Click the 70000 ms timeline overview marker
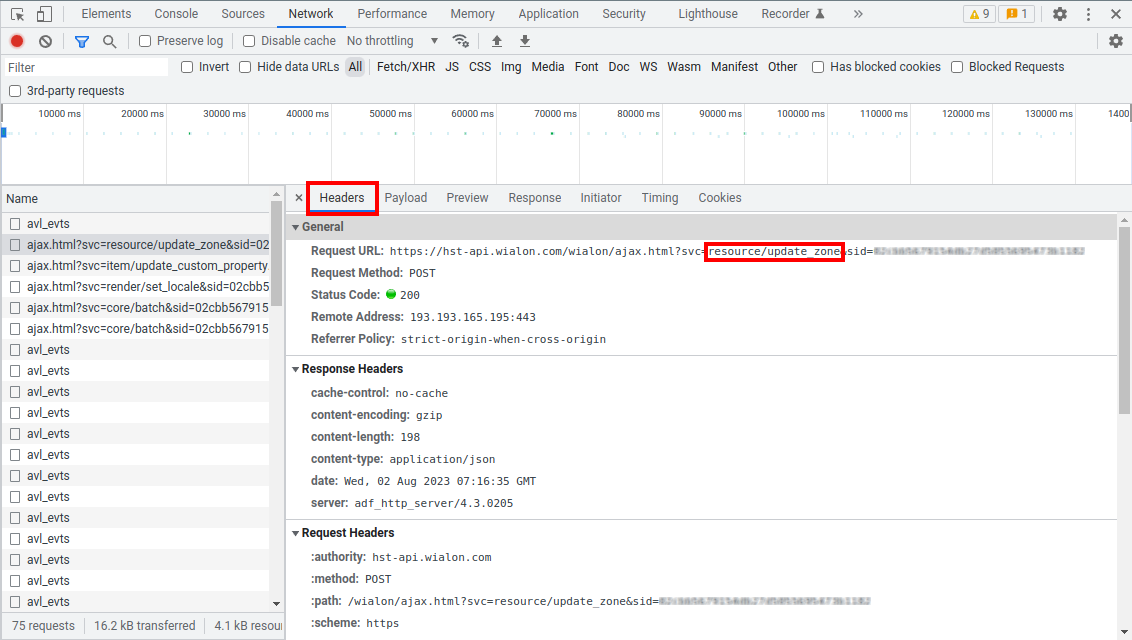Image resolution: width=1132 pixels, height=640 pixels. tap(555, 114)
